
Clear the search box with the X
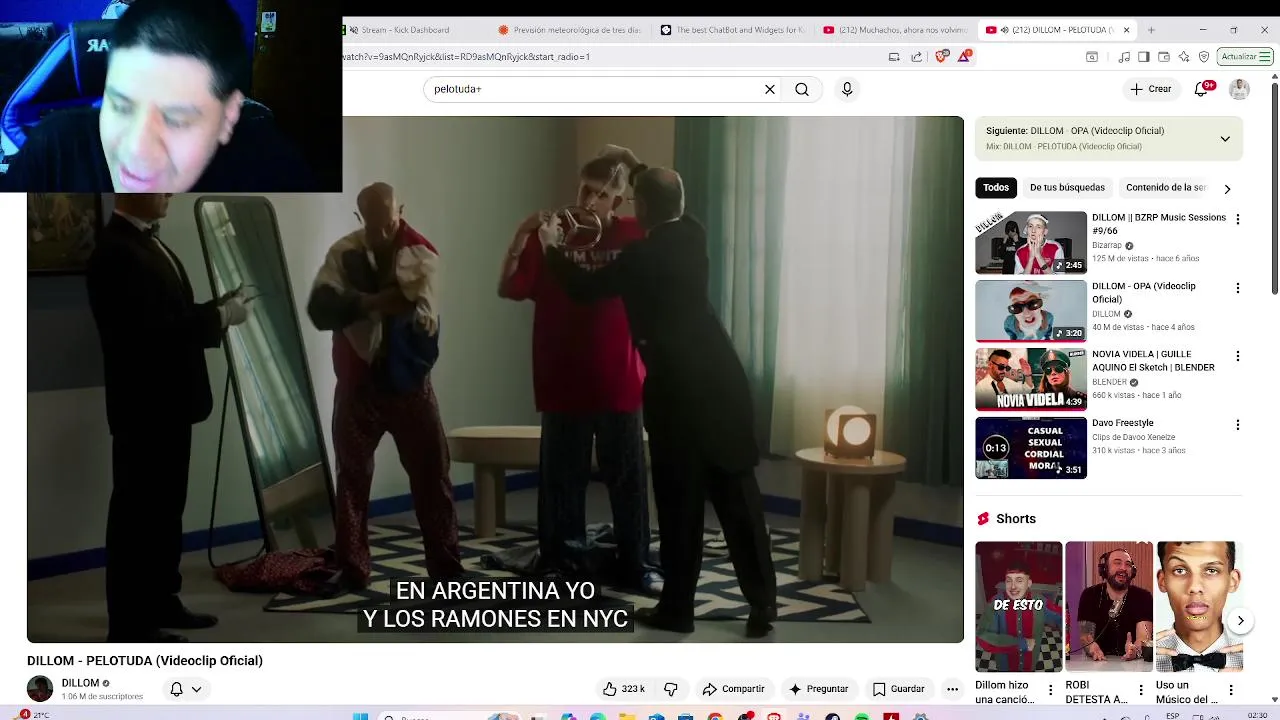tap(770, 89)
